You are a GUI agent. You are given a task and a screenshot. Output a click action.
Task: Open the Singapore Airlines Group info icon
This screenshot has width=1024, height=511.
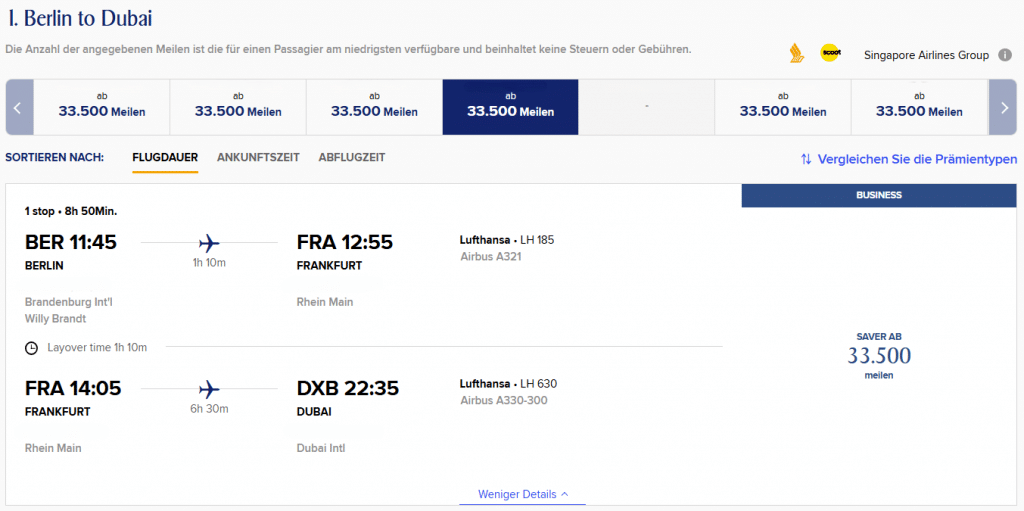pos(1005,55)
